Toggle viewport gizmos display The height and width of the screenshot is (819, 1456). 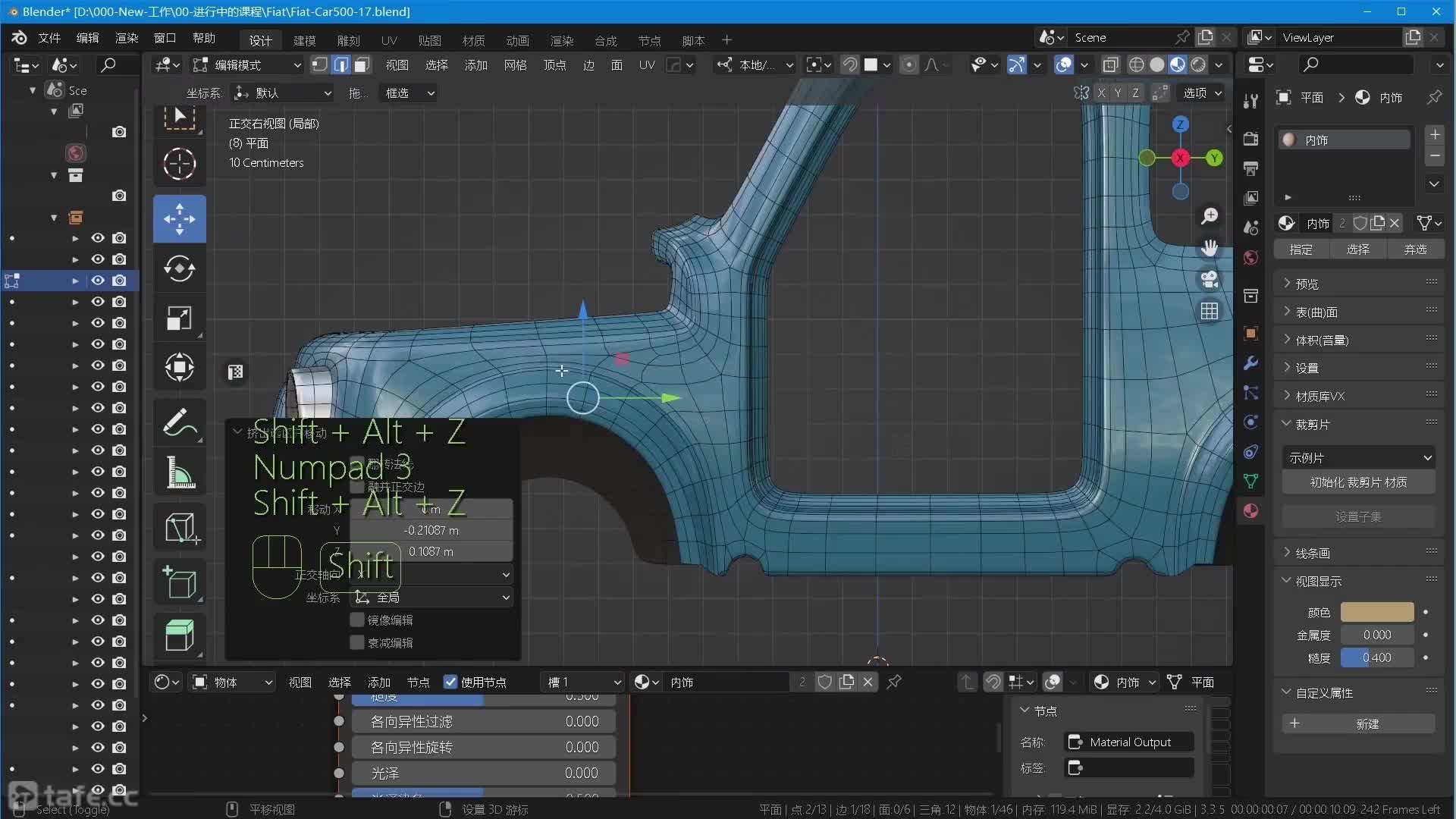(1016, 64)
